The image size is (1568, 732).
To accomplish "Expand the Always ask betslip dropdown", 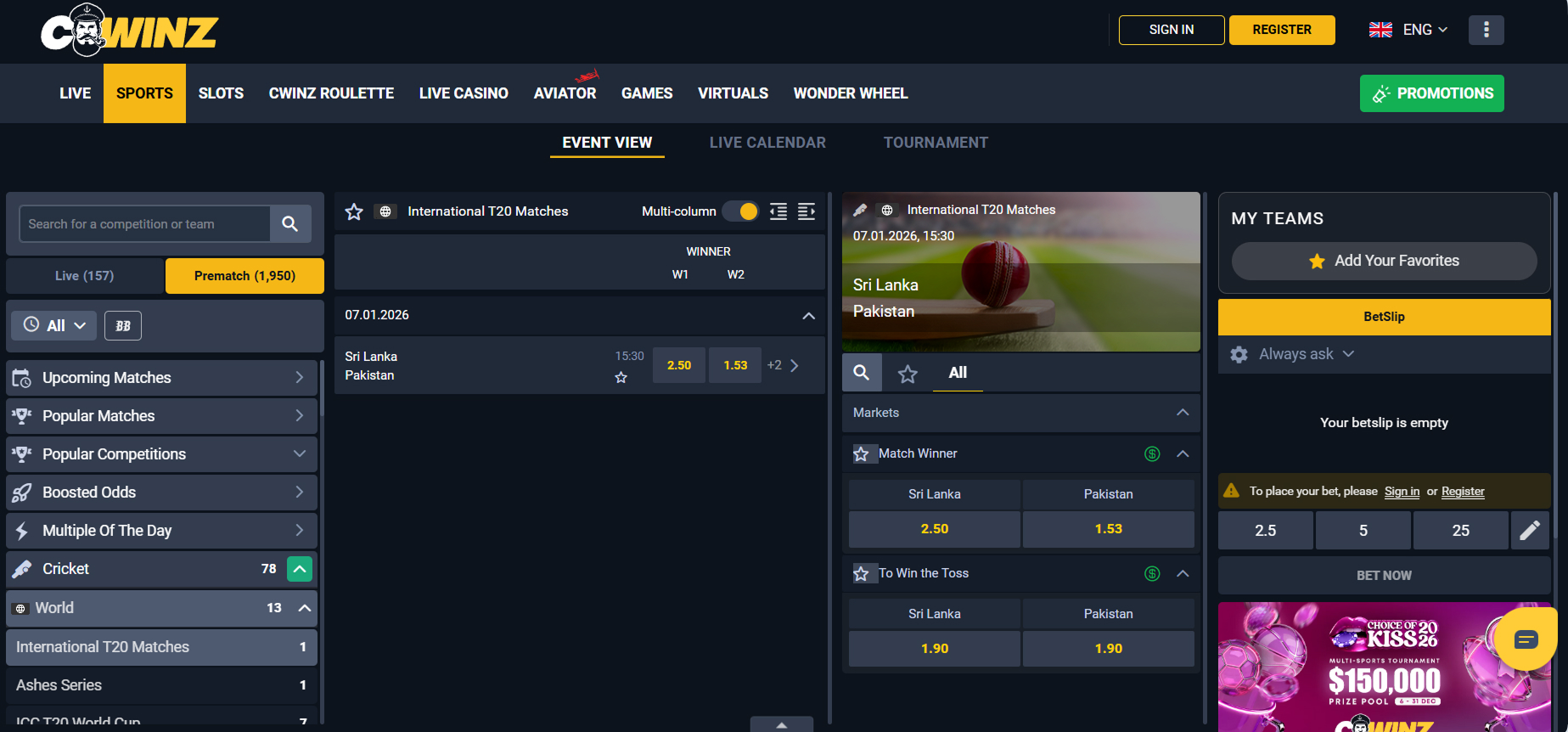I will tap(1307, 354).
